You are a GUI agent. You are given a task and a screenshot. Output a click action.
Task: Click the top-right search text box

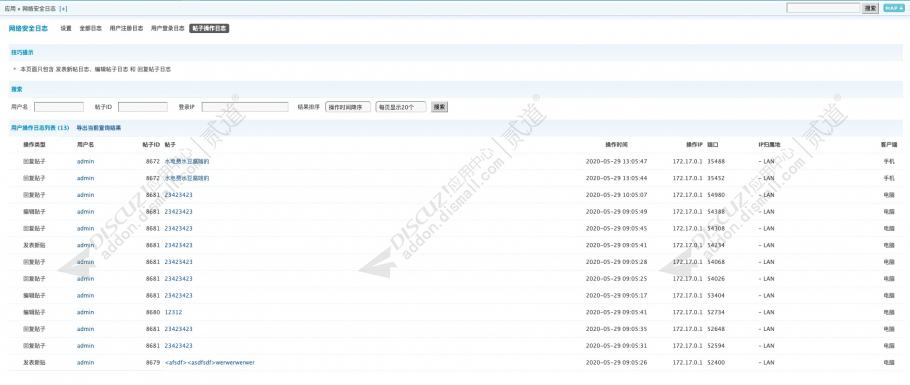[x=823, y=8]
